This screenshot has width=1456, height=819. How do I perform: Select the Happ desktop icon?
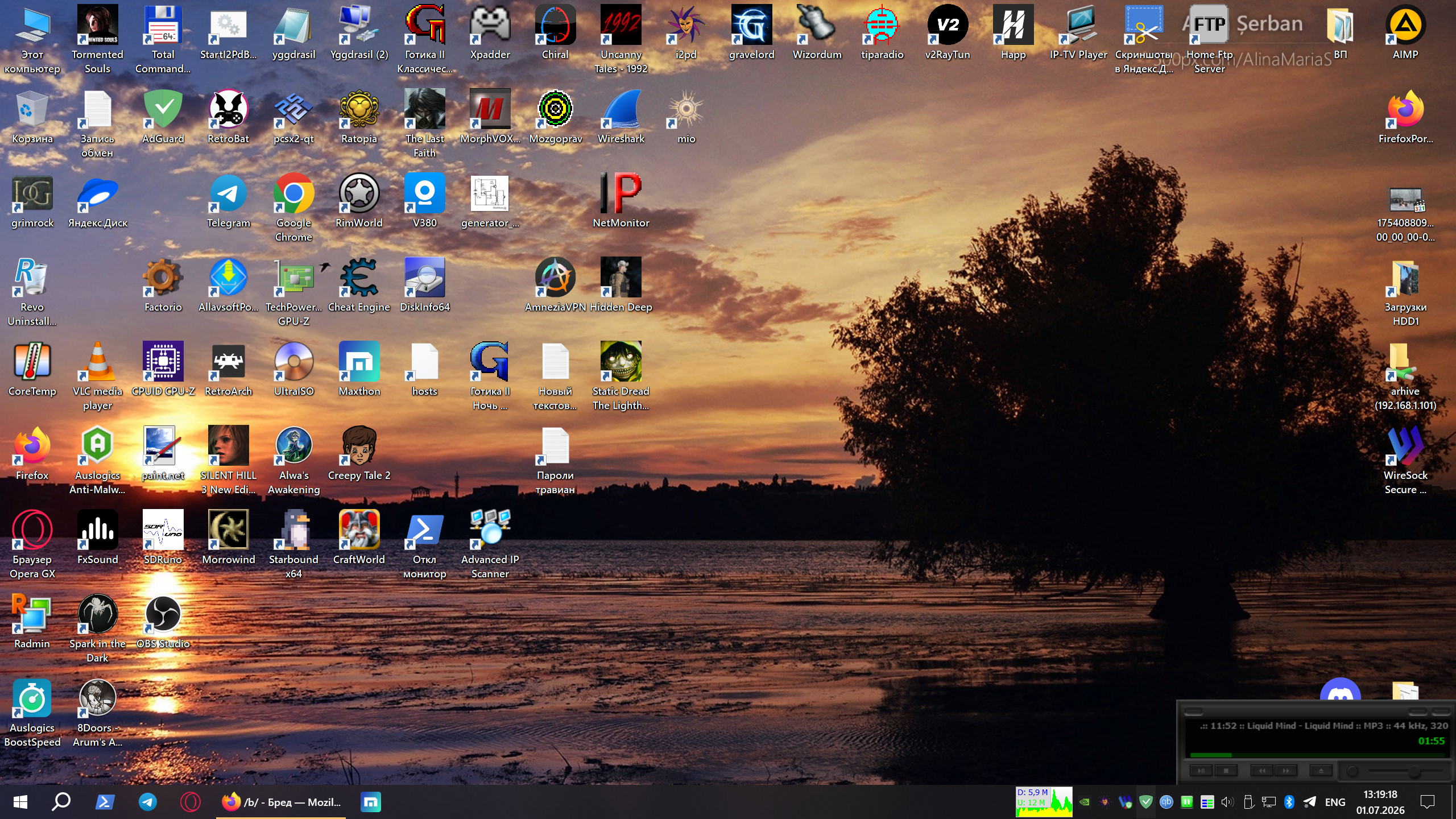[x=1014, y=33]
